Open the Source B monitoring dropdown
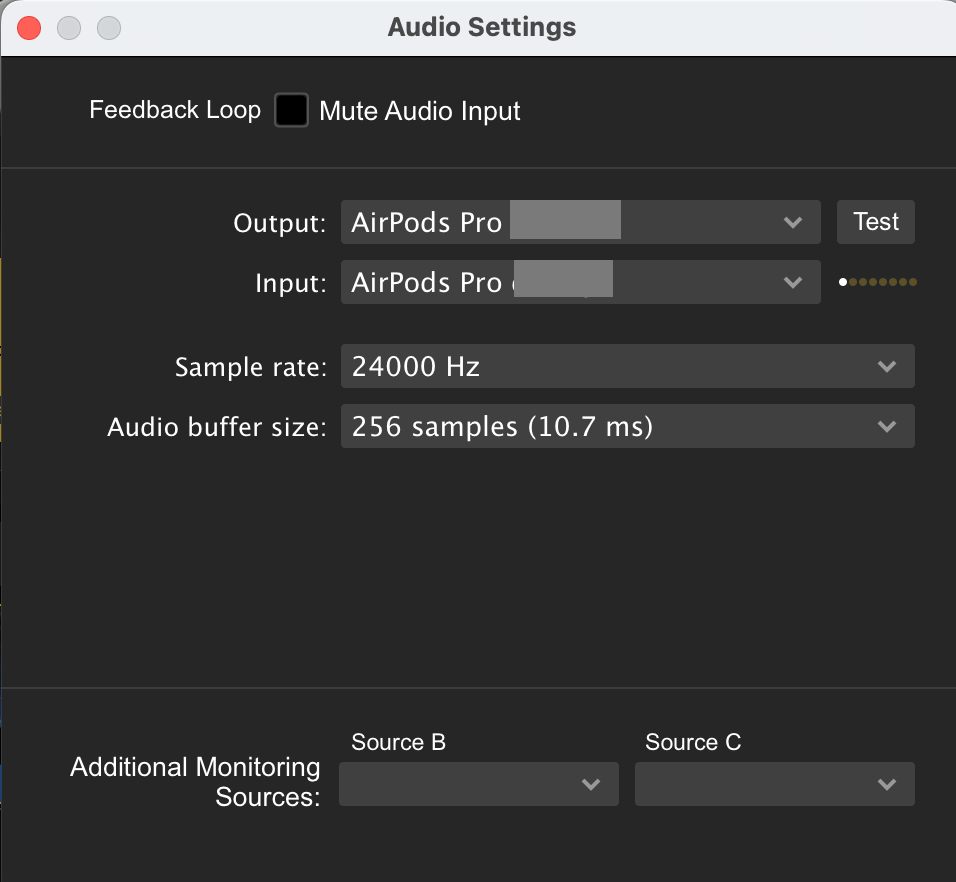This screenshot has width=956, height=882. click(x=478, y=784)
